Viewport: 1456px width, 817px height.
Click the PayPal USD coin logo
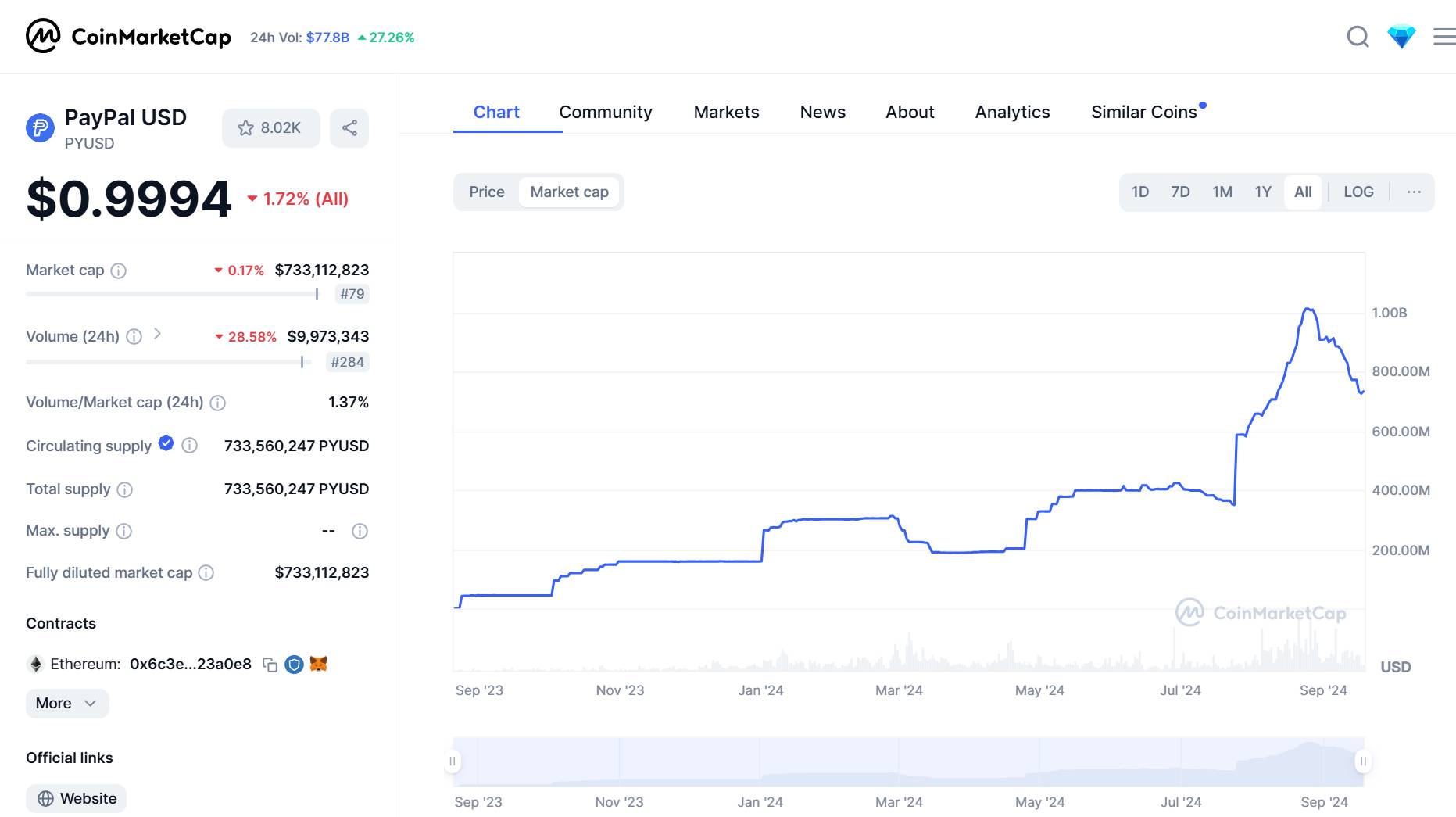click(x=40, y=127)
